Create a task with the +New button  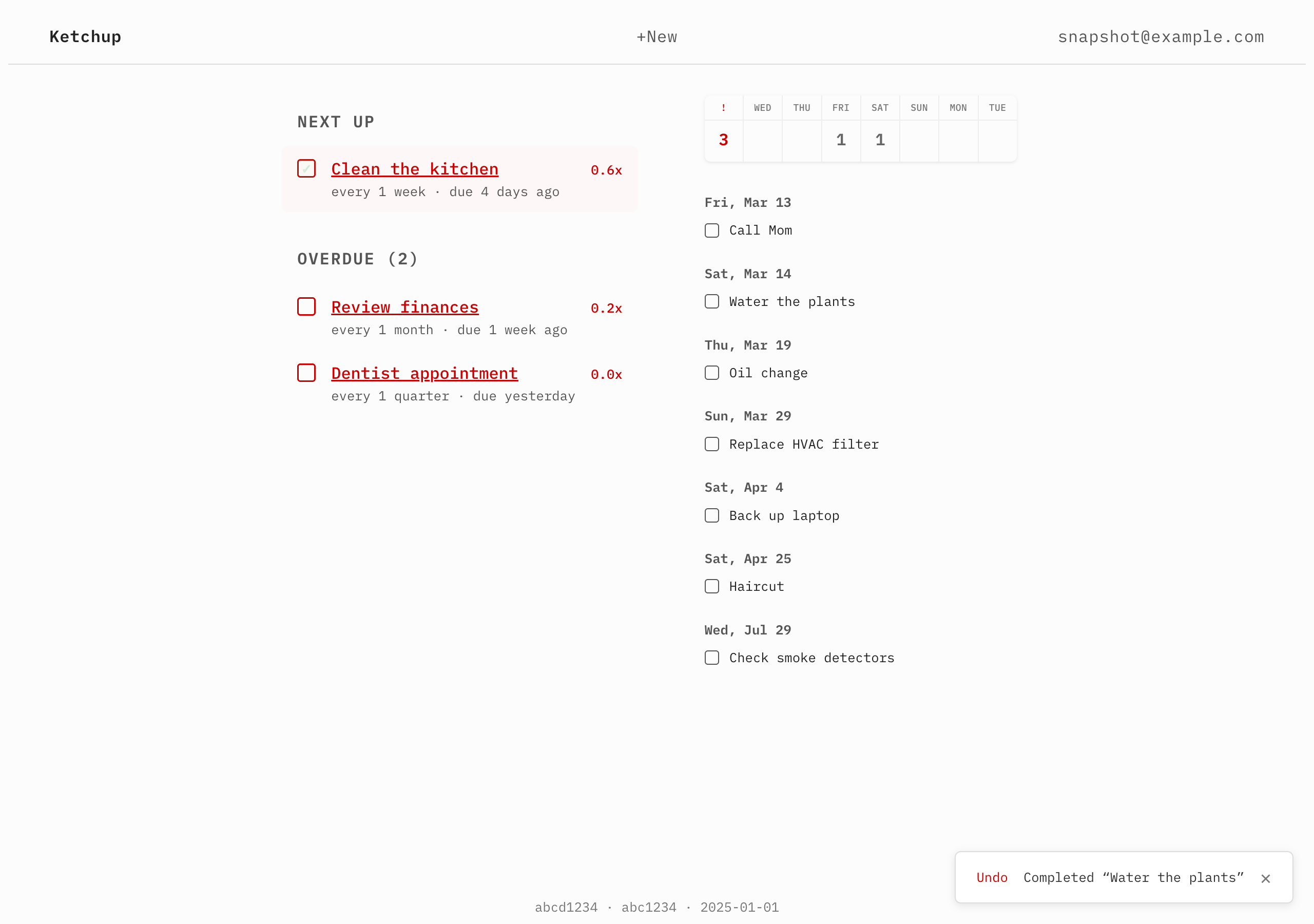tap(656, 36)
